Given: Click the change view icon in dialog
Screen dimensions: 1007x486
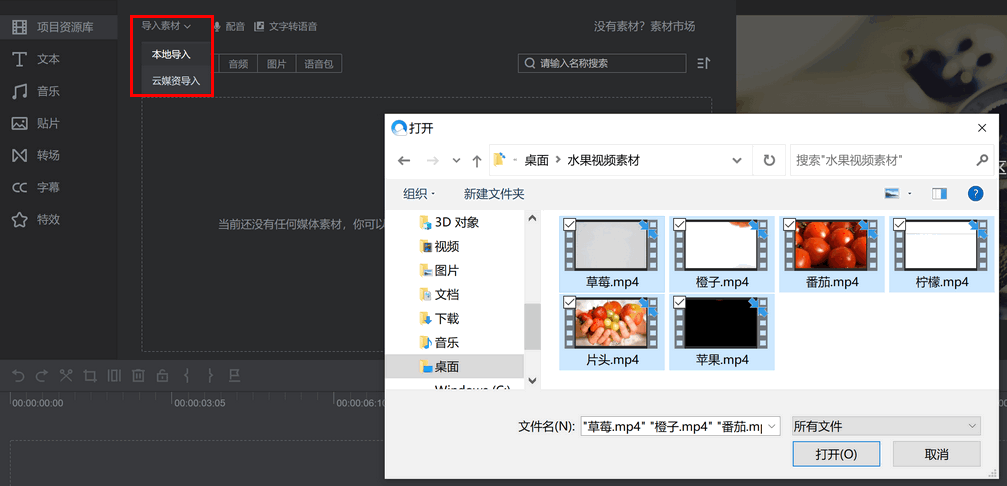Looking at the screenshot, I should pyautogui.click(x=891, y=193).
